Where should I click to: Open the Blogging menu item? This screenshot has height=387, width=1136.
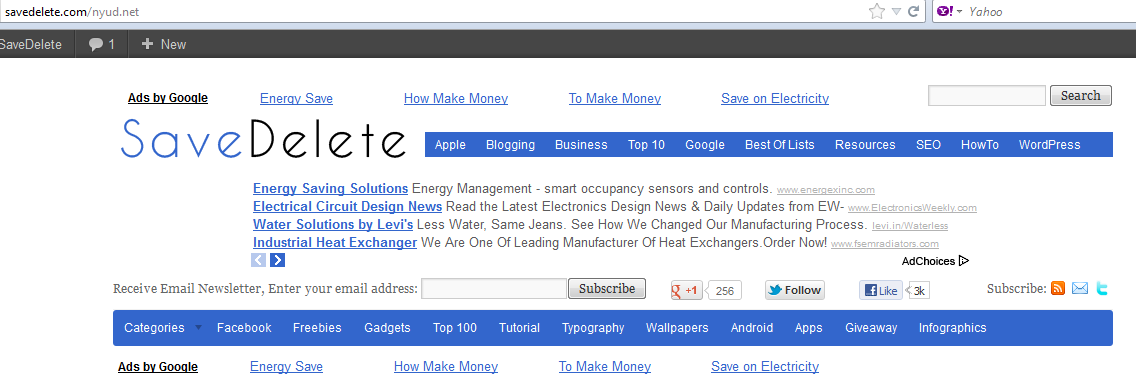[510, 145]
